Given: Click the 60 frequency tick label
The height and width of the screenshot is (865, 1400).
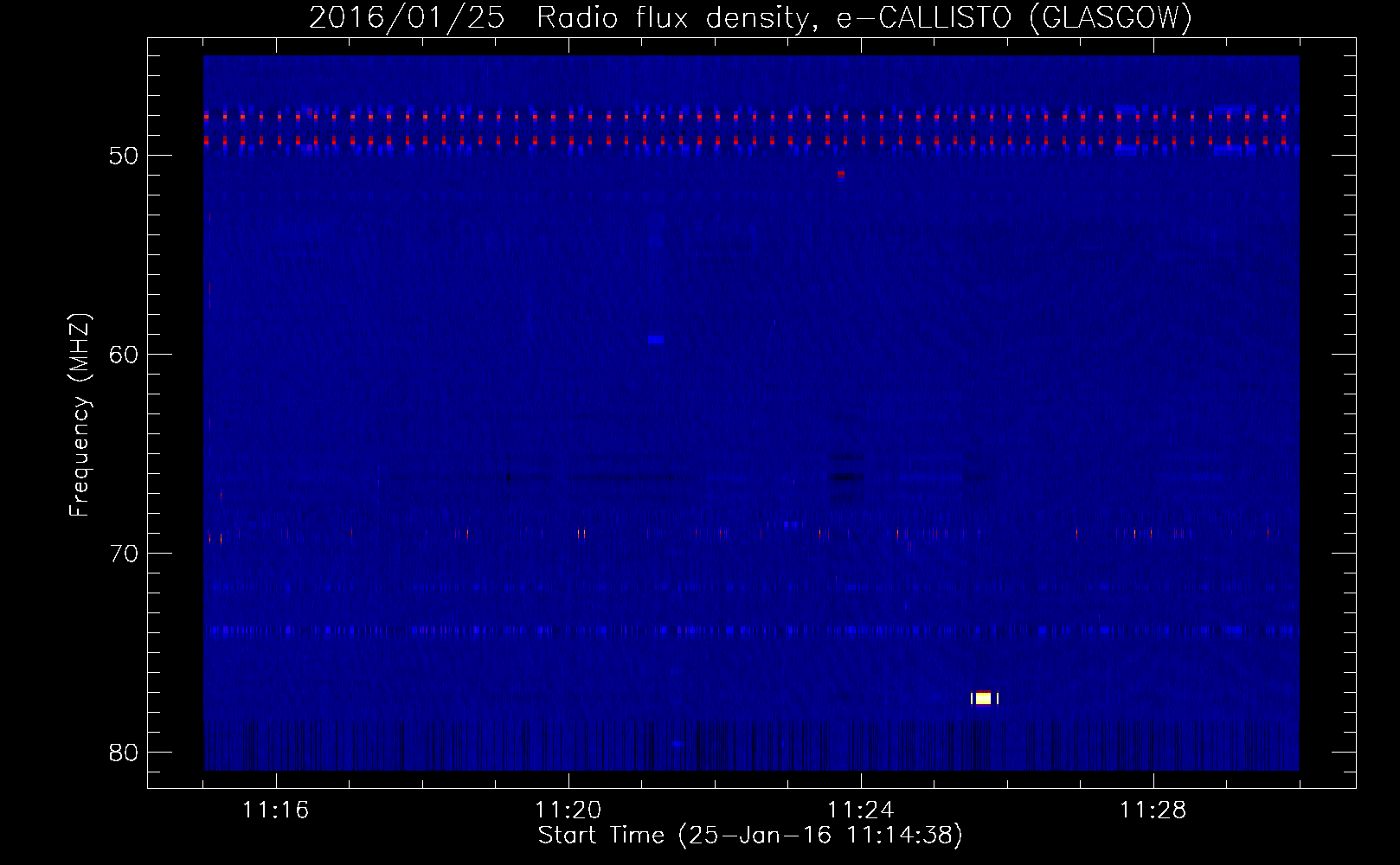Looking at the screenshot, I should coord(124,355).
